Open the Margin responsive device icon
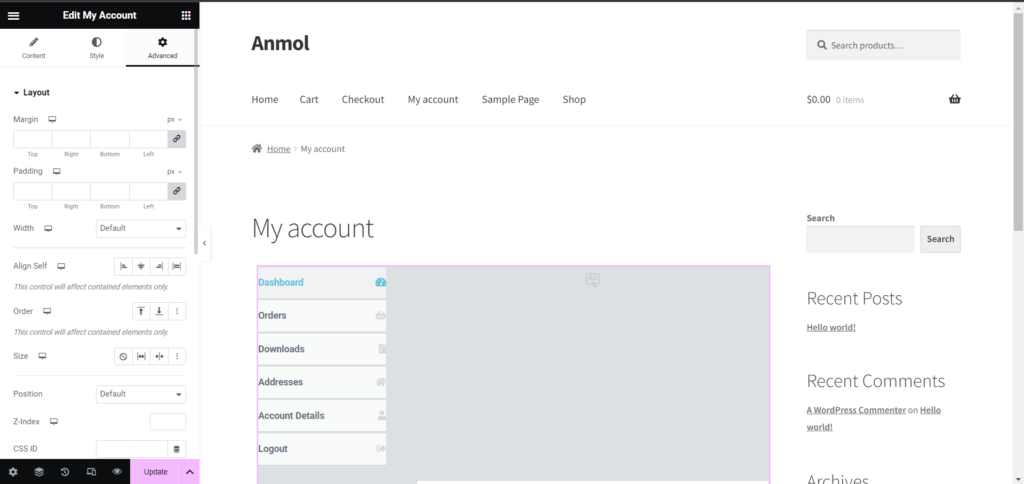 click(x=52, y=120)
